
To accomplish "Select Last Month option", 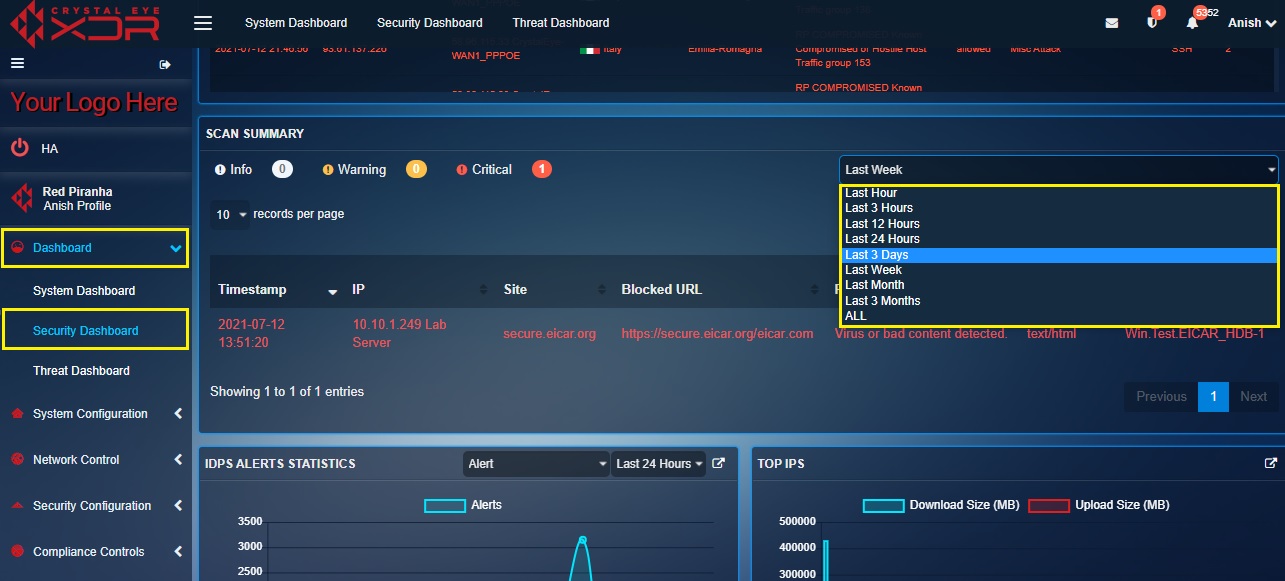I will coord(1059,285).
